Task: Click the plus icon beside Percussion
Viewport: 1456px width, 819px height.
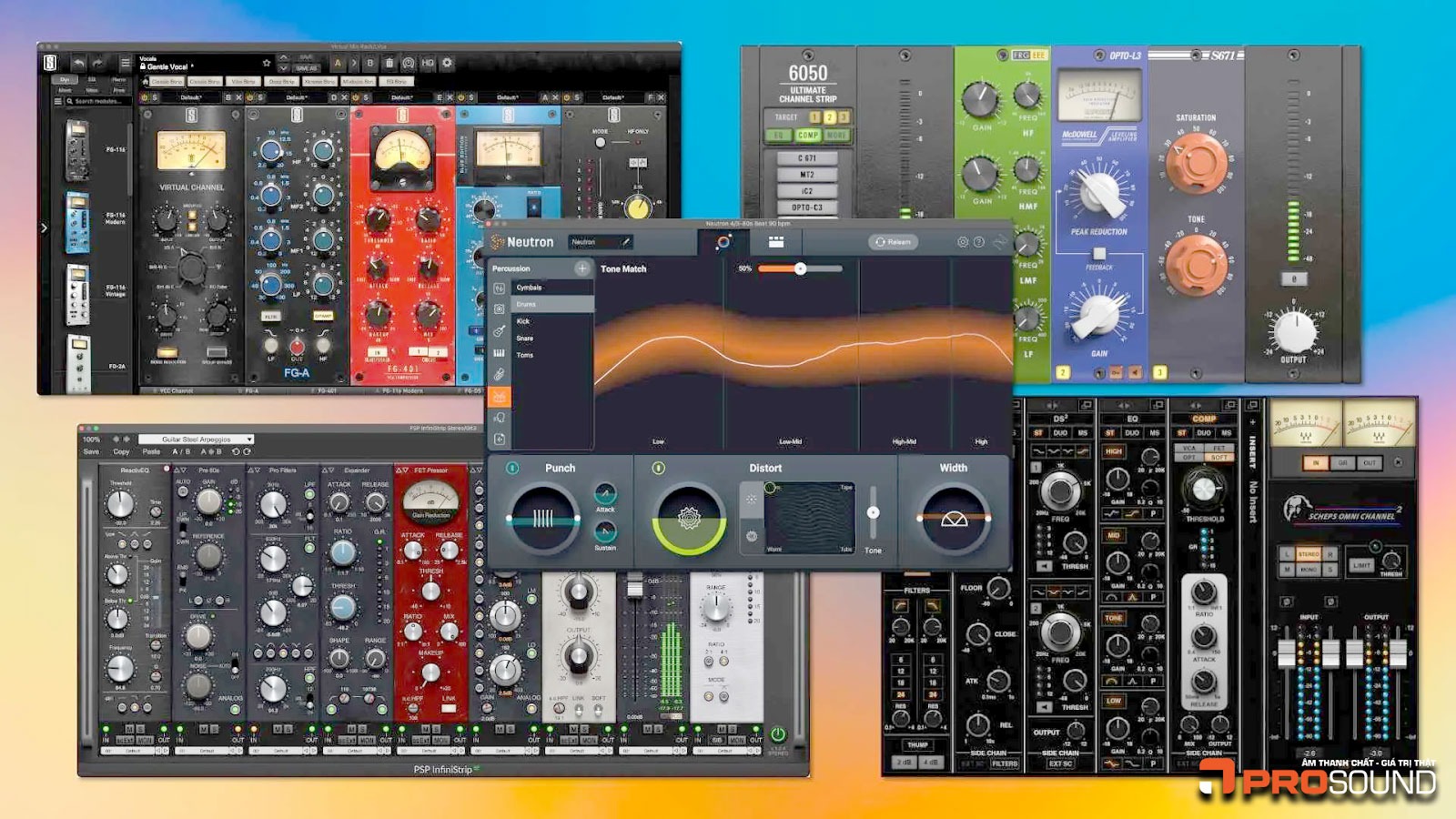Action: point(581,268)
